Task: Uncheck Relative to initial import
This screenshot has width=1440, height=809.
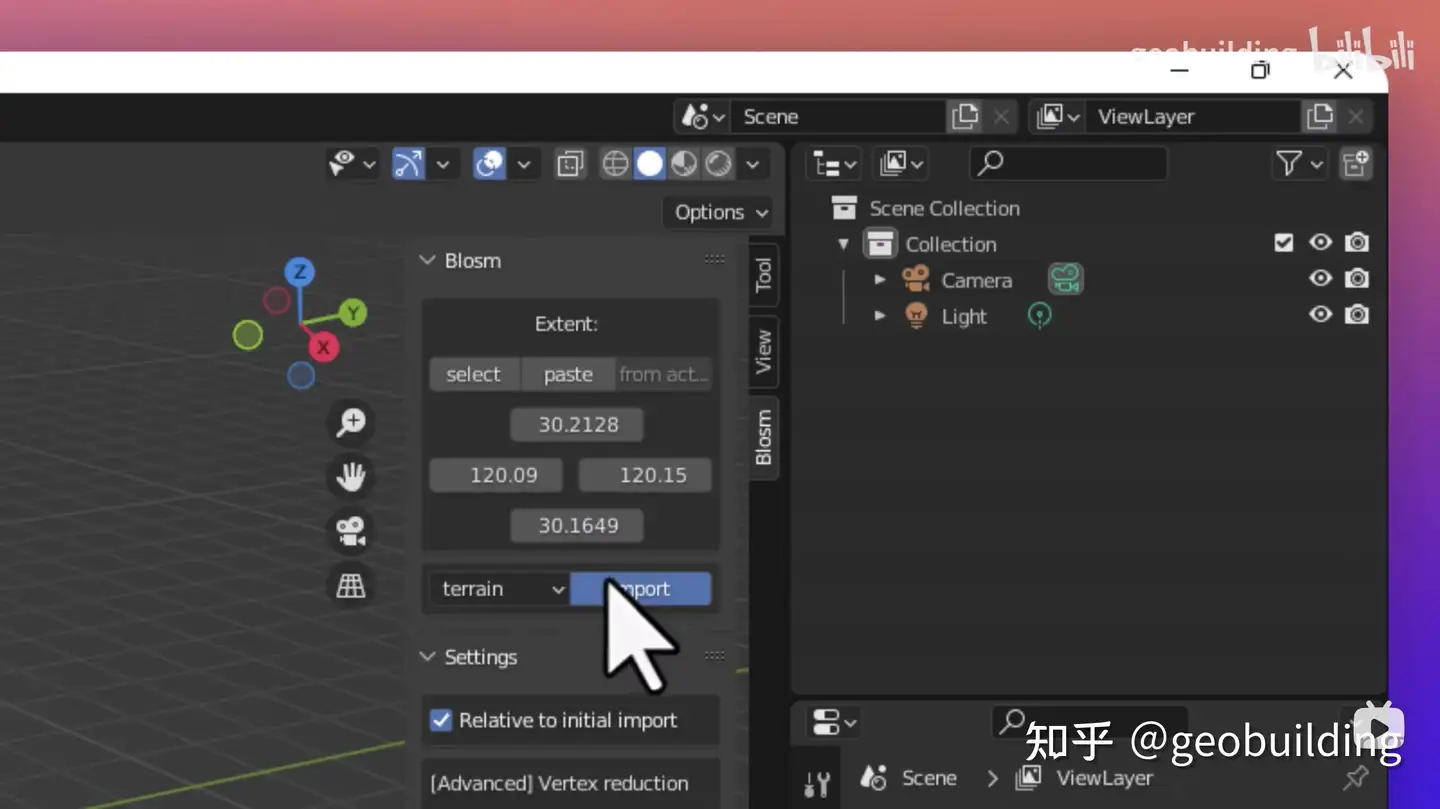Action: (x=441, y=720)
